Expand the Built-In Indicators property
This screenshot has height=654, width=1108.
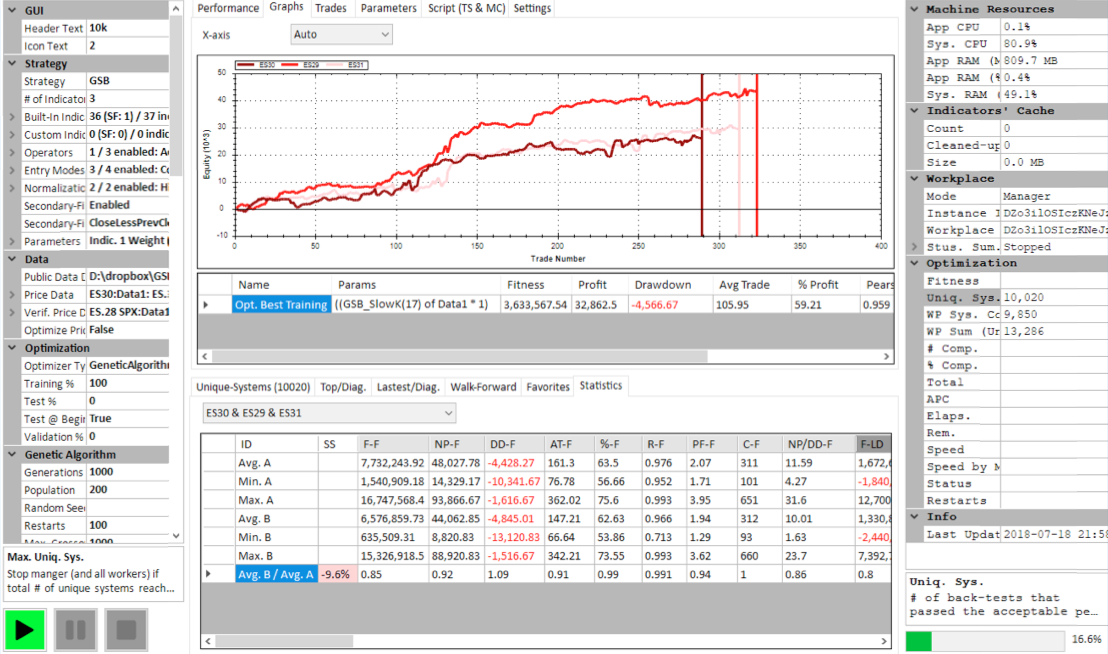[12, 117]
